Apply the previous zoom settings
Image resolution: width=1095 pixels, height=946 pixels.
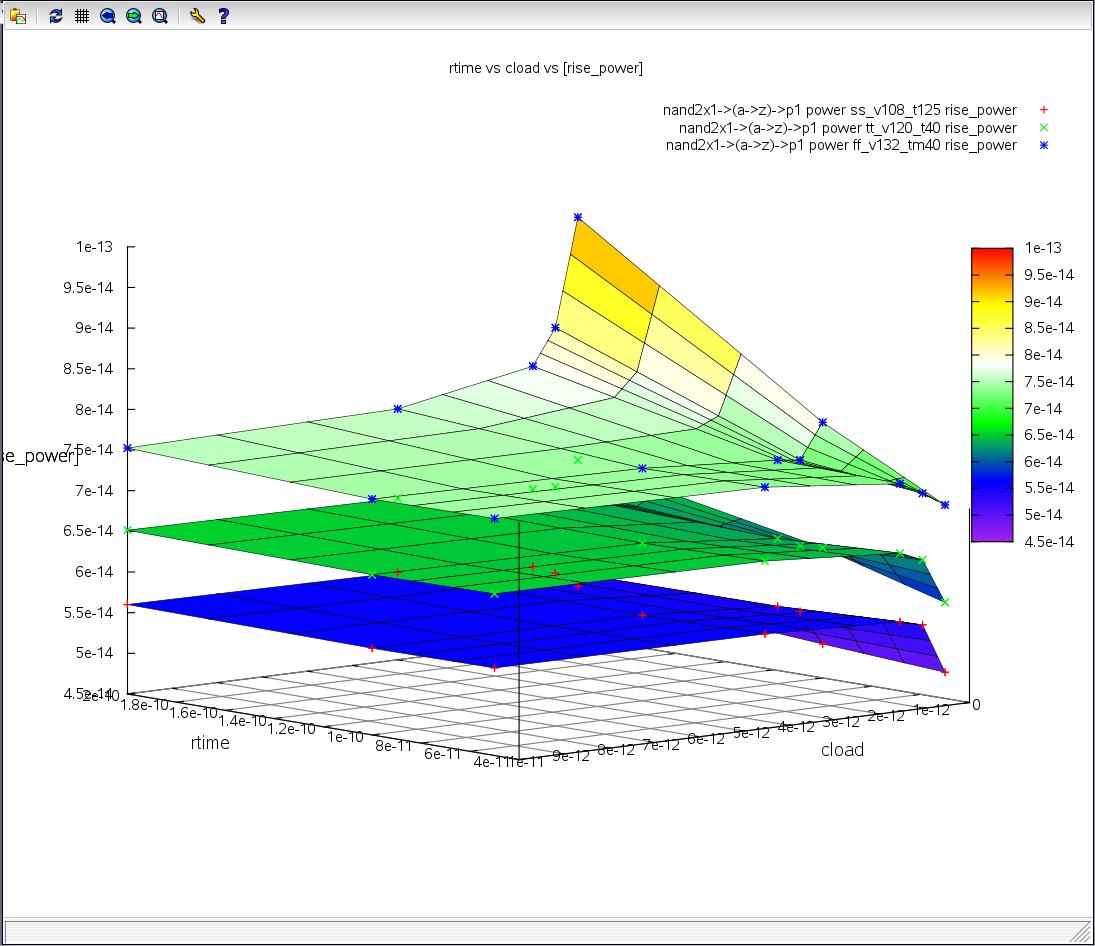pyautogui.click(x=108, y=16)
